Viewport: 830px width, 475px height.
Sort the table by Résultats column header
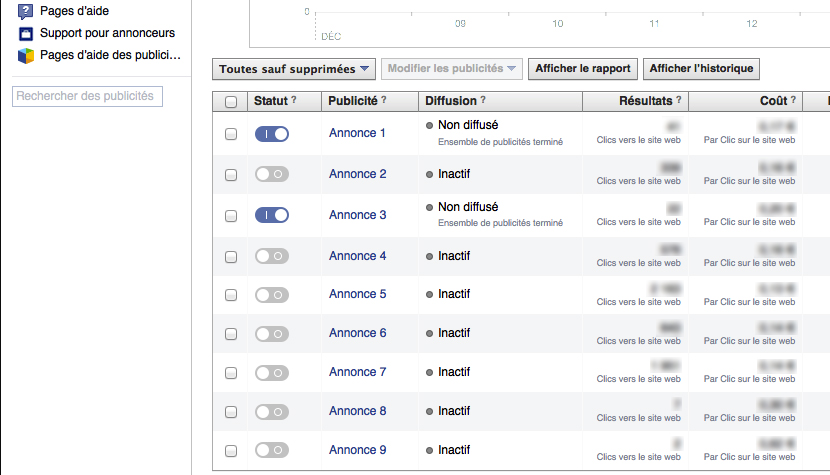(645, 101)
